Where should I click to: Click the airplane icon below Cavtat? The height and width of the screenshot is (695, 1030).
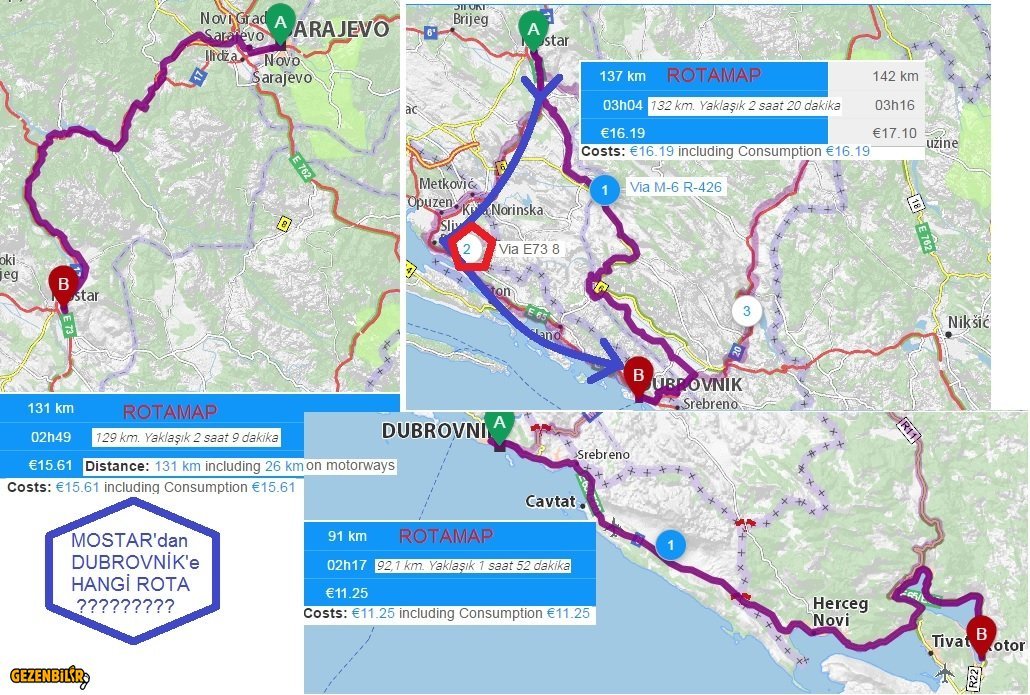(x=614, y=526)
